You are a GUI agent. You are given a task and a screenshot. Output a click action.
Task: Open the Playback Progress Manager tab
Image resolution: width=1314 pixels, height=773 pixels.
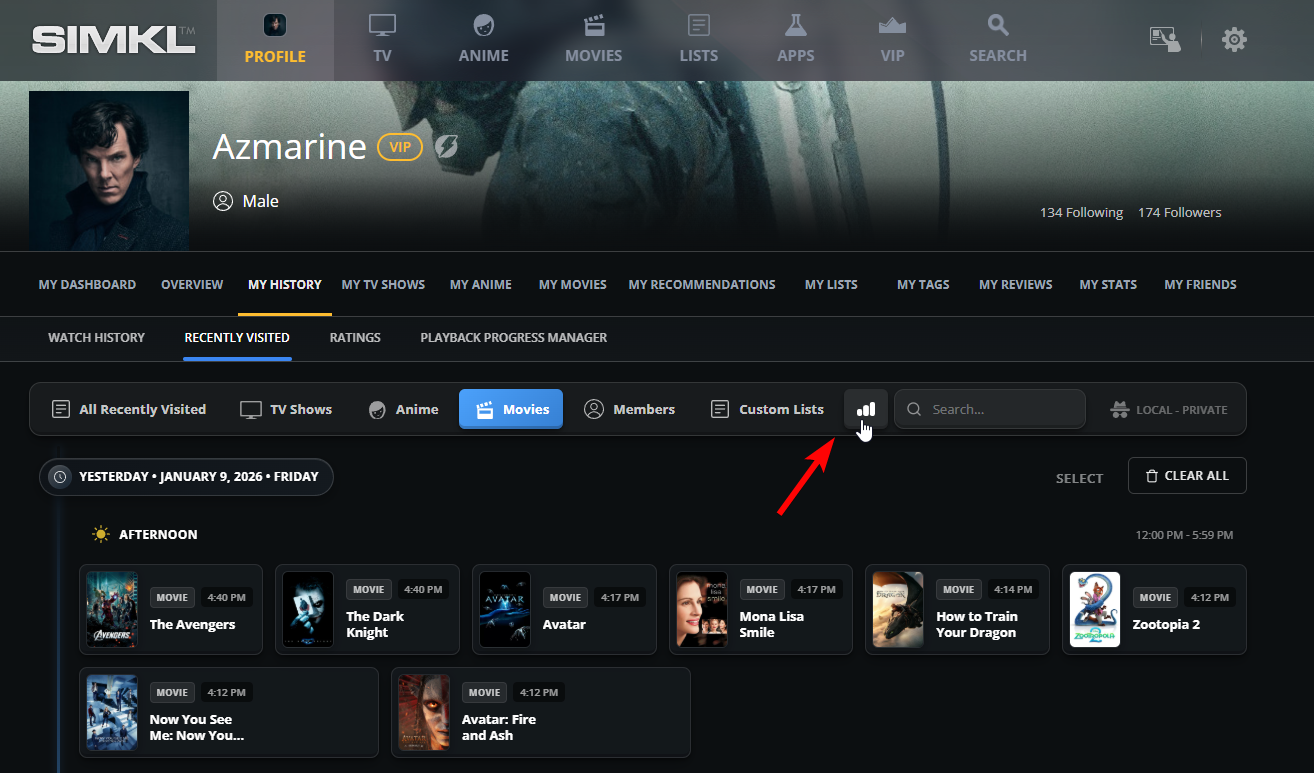point(513,338)
